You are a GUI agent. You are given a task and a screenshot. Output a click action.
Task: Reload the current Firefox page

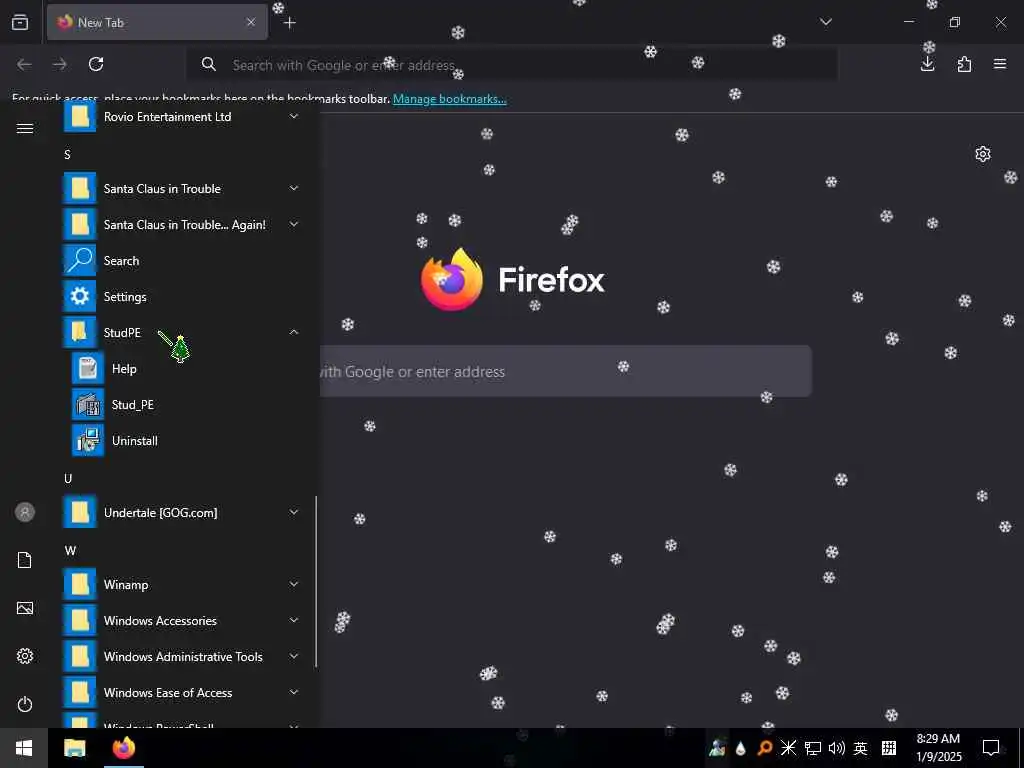click(96, 64)
